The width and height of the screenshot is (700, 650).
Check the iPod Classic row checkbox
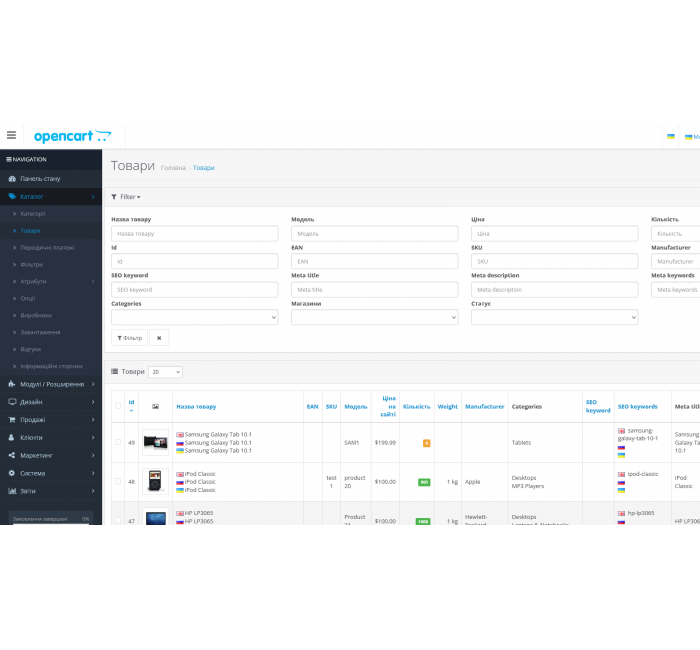(x=118, y=481)
